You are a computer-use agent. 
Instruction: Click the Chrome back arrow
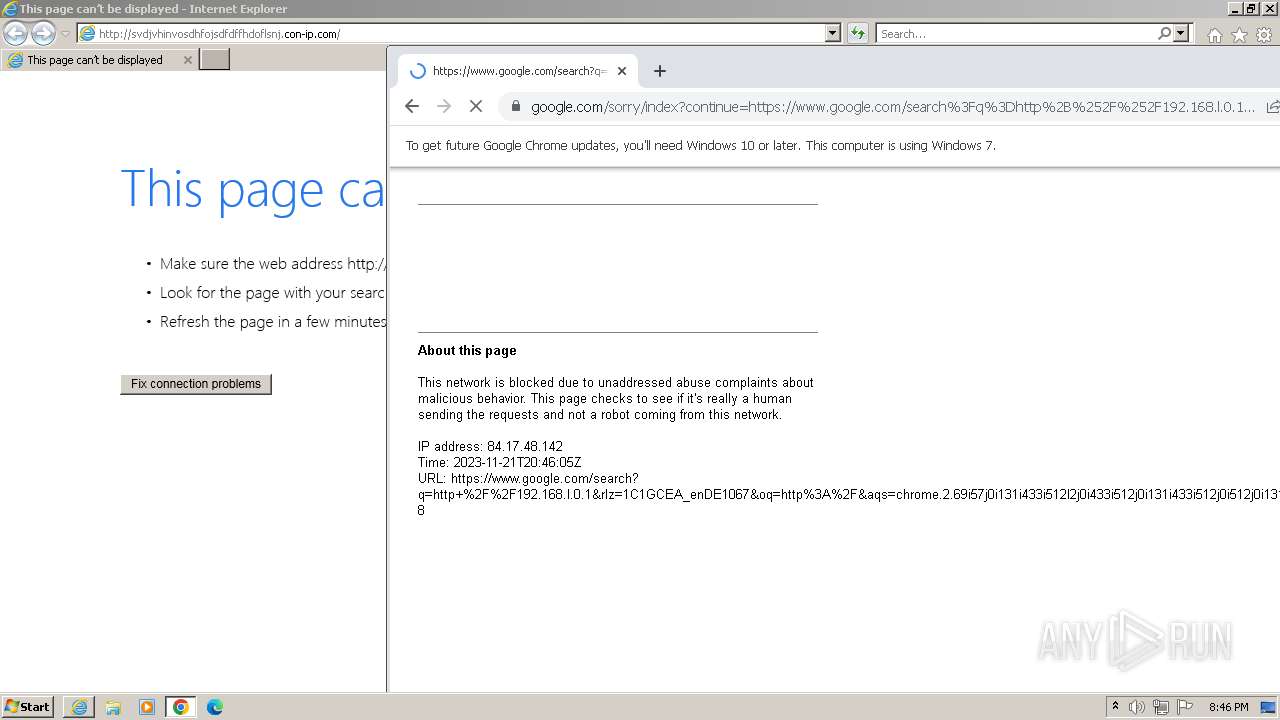412,106
